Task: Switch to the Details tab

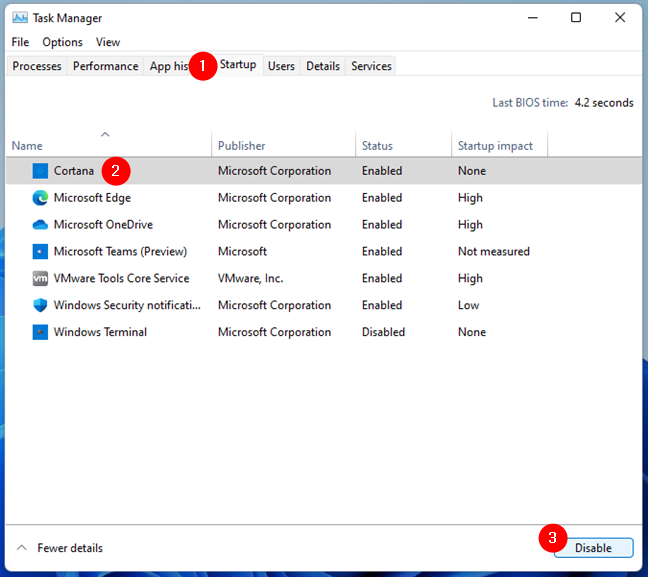Action: point(323,66)
